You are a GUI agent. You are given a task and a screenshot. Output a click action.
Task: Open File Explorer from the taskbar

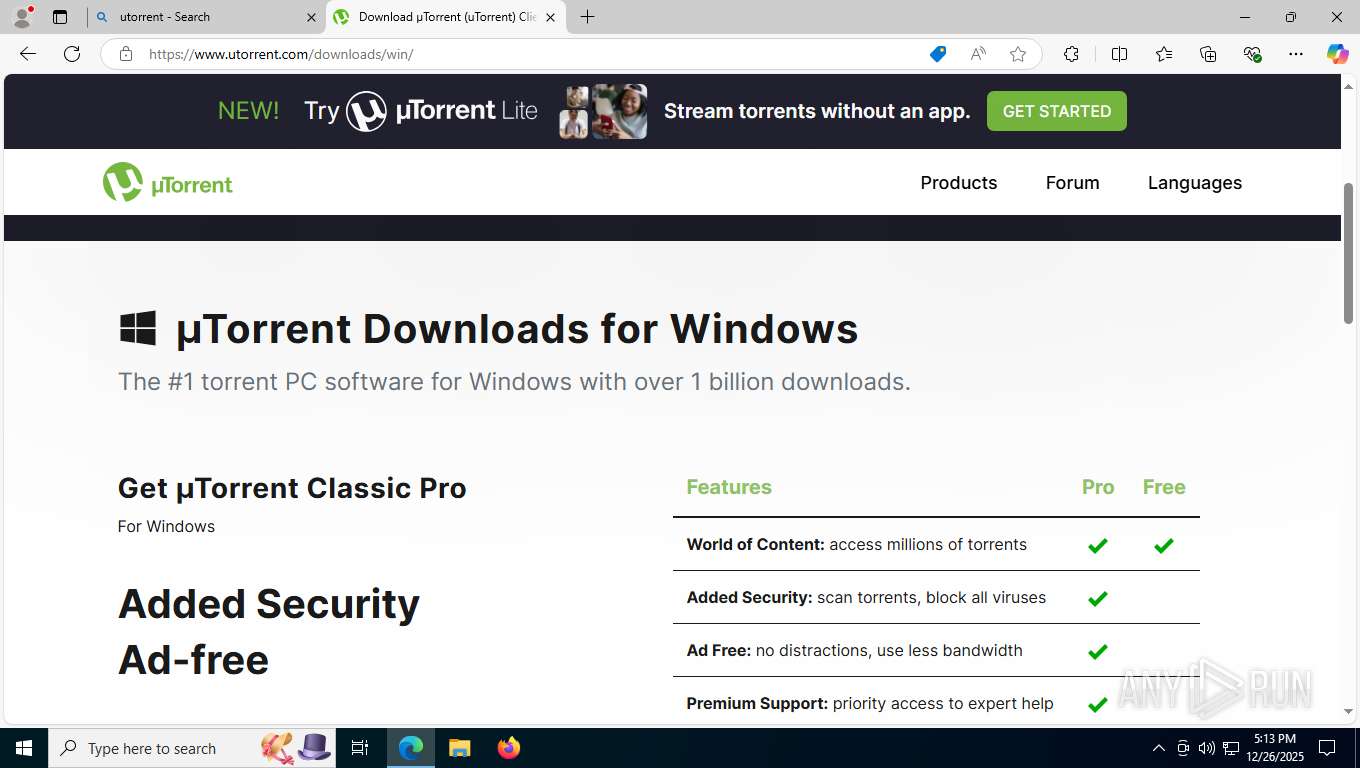tap(459, 748)
